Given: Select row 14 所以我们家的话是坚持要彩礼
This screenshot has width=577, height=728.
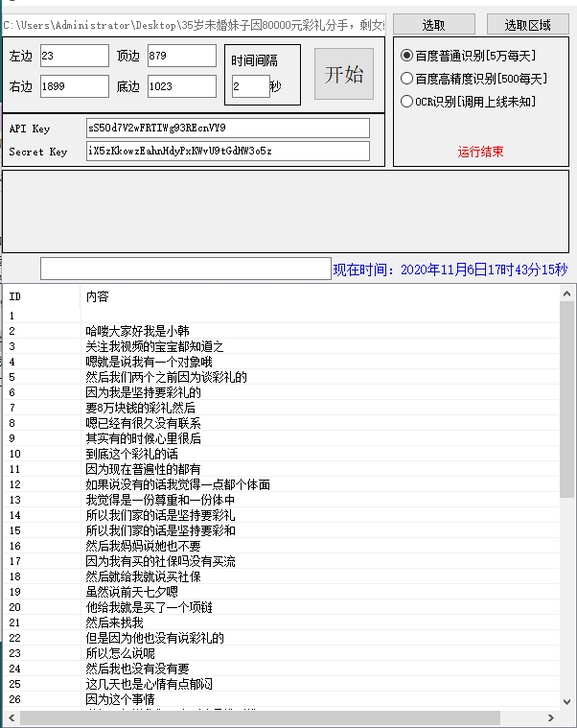Looking at the screenshot, I should pyautogui.click(x=281, y=515).
